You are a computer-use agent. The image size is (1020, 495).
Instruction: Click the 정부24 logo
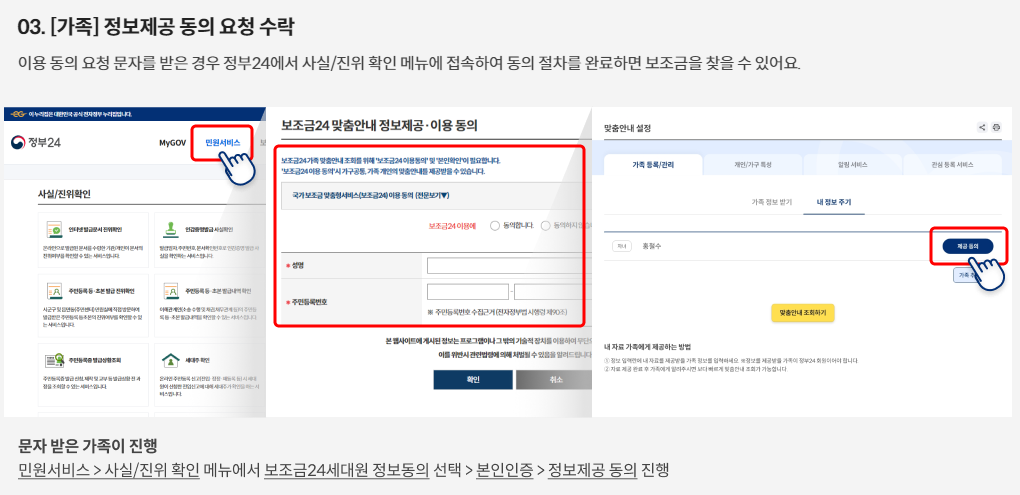pyautogui.click(x=36, y=143)
